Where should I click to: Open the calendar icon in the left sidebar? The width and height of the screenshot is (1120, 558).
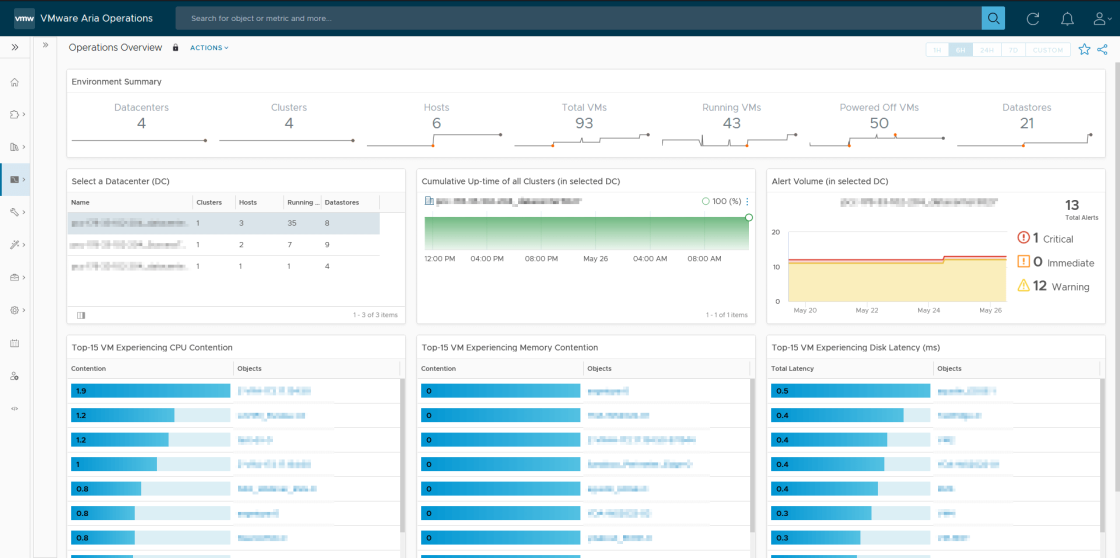(15, 343)
